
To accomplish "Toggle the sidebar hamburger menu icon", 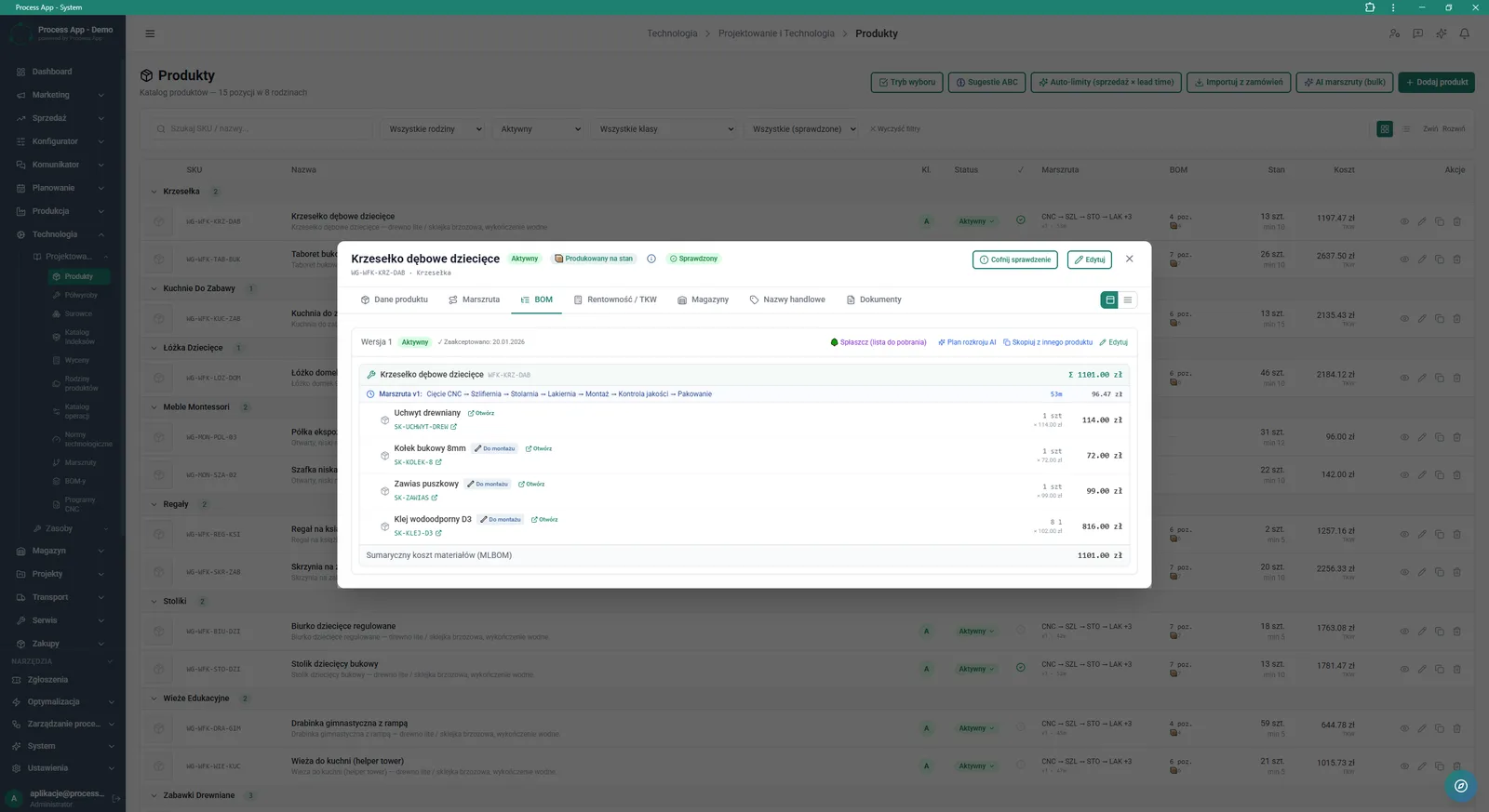I will pyautogui.click(x=150, y=33).
